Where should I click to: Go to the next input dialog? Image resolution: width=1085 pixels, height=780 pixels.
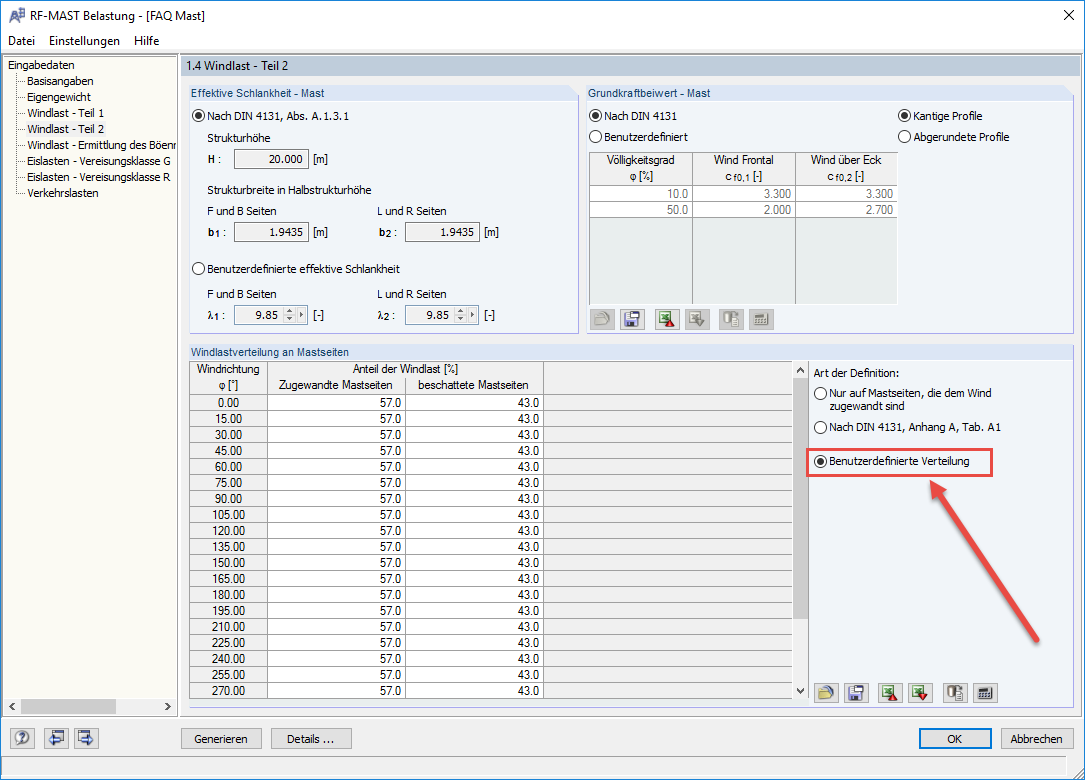(85, 738)
